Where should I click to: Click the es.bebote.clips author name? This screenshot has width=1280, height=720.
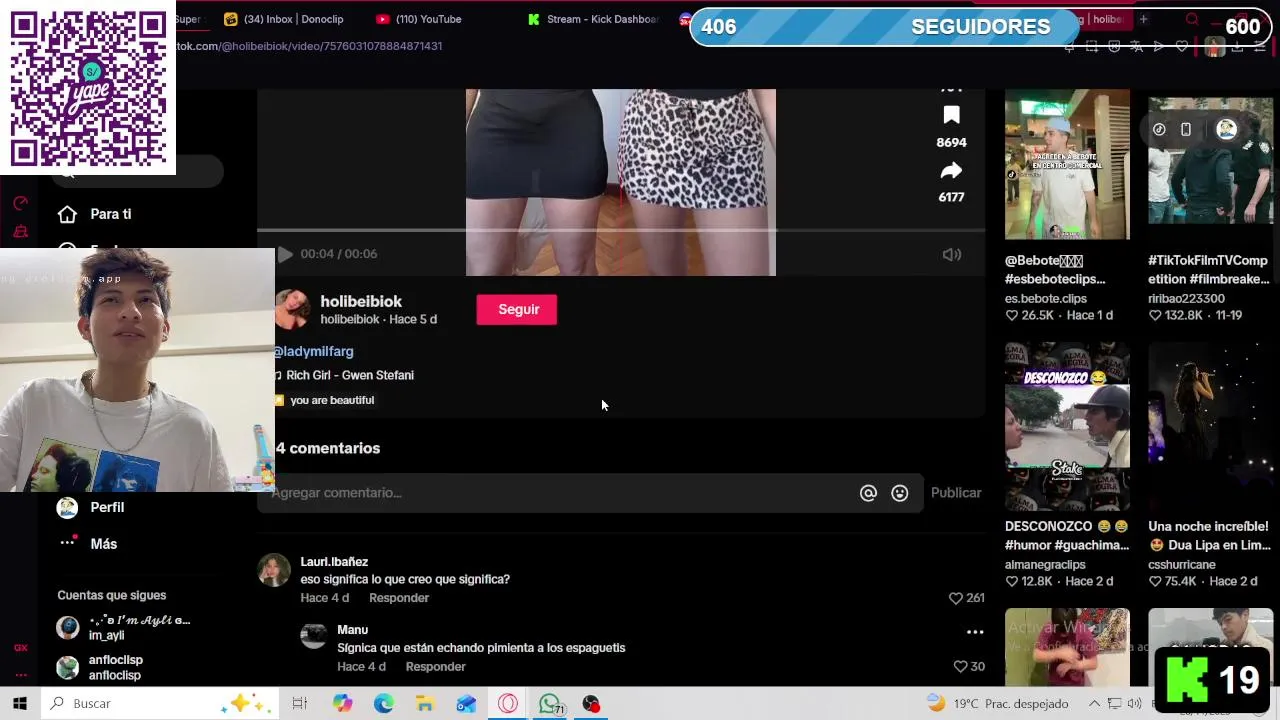pos(1045,299)
